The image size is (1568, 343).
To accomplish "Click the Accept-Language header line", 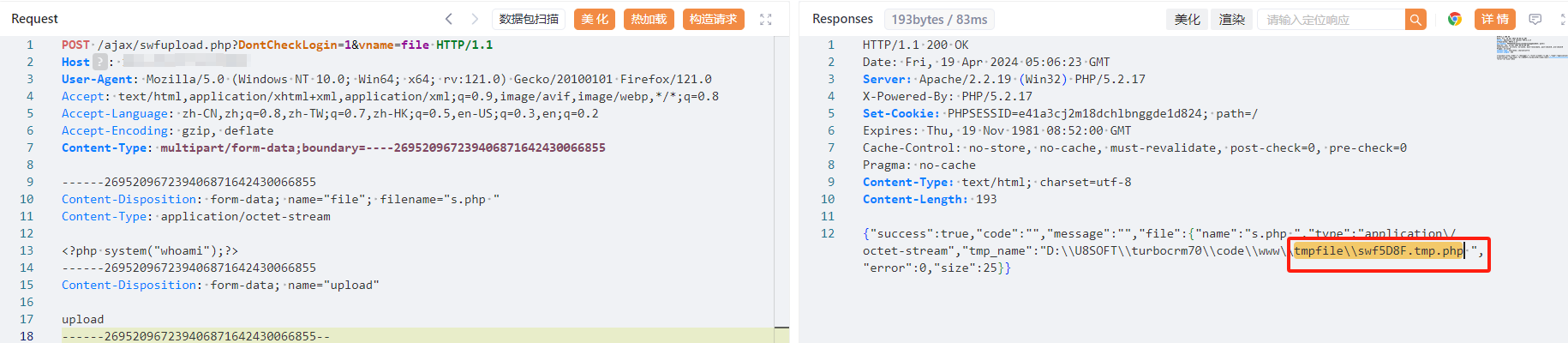I will click(330, 113).
